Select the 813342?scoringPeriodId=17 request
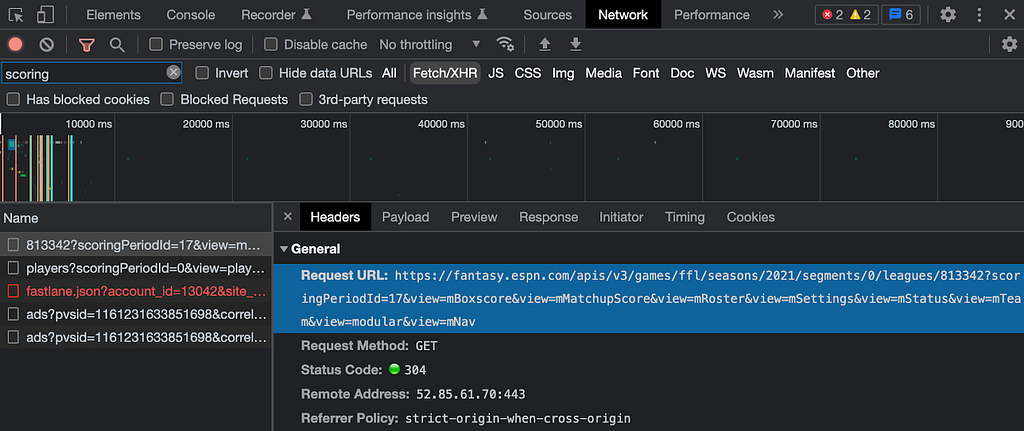The image size is (1024, 431). [x=136, y=245]
